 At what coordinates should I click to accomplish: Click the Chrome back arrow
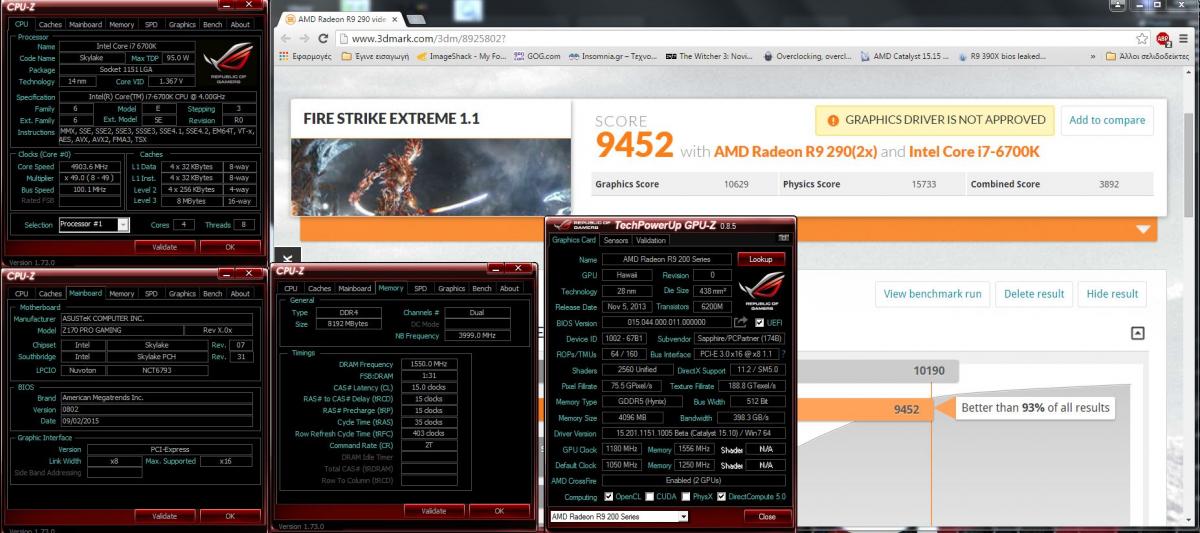(x=285, y=38)
